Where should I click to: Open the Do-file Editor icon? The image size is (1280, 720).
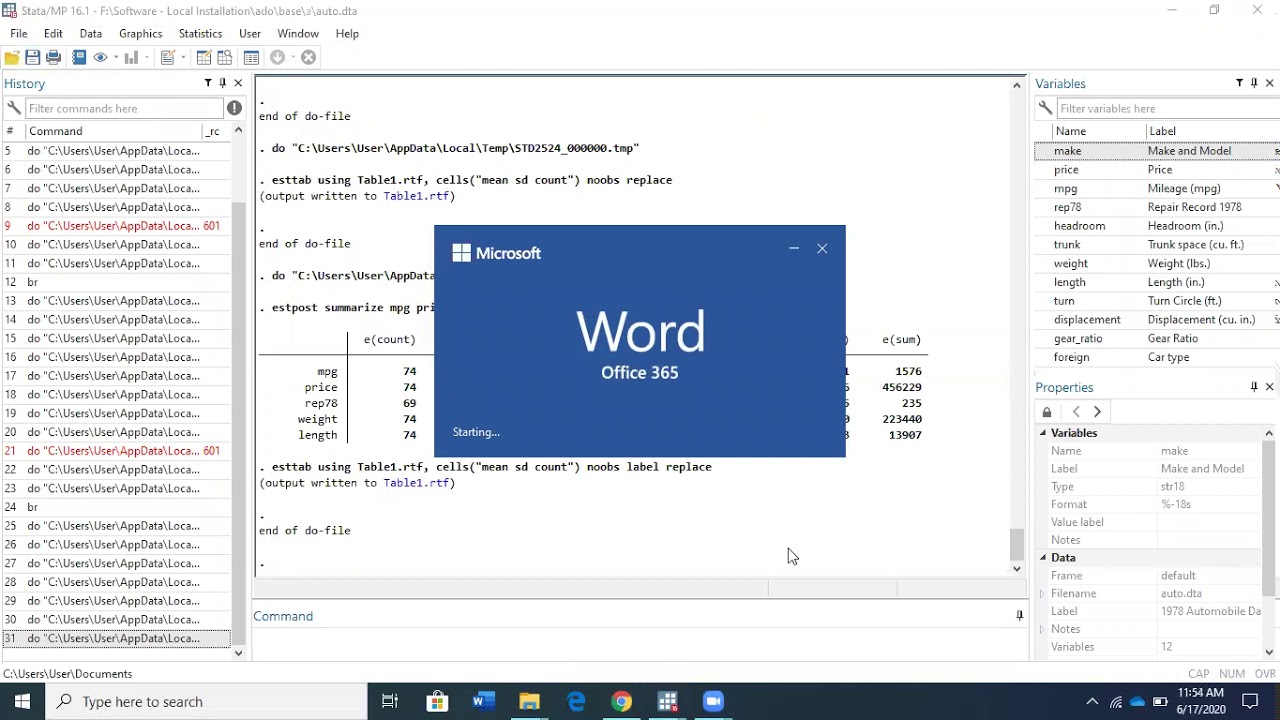[x=167, y=58]
